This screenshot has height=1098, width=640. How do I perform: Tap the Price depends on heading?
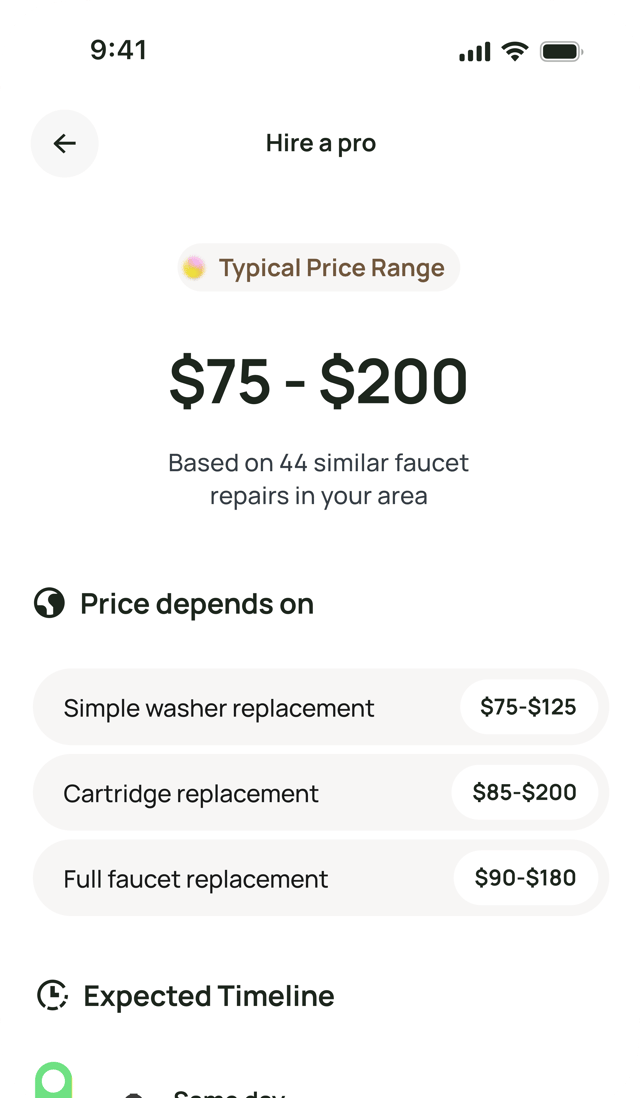[197, 604]
